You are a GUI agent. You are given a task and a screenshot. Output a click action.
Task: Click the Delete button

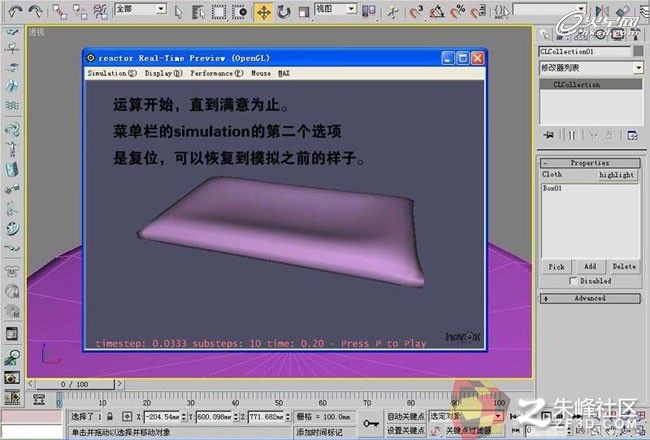(624, 267)
